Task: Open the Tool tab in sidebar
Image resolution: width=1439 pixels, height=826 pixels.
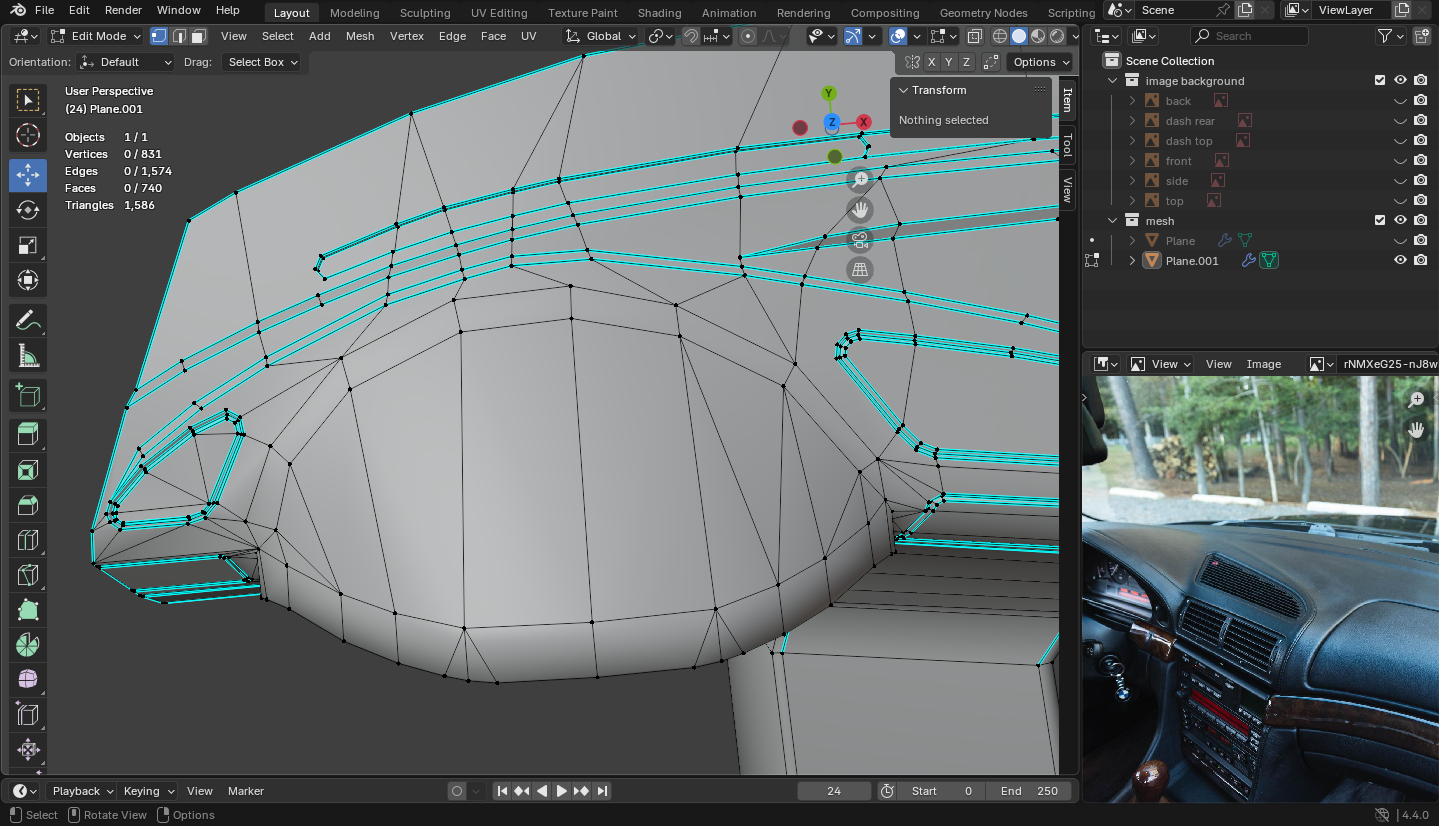Action: pyautogui.click(x=1068, y=145)
